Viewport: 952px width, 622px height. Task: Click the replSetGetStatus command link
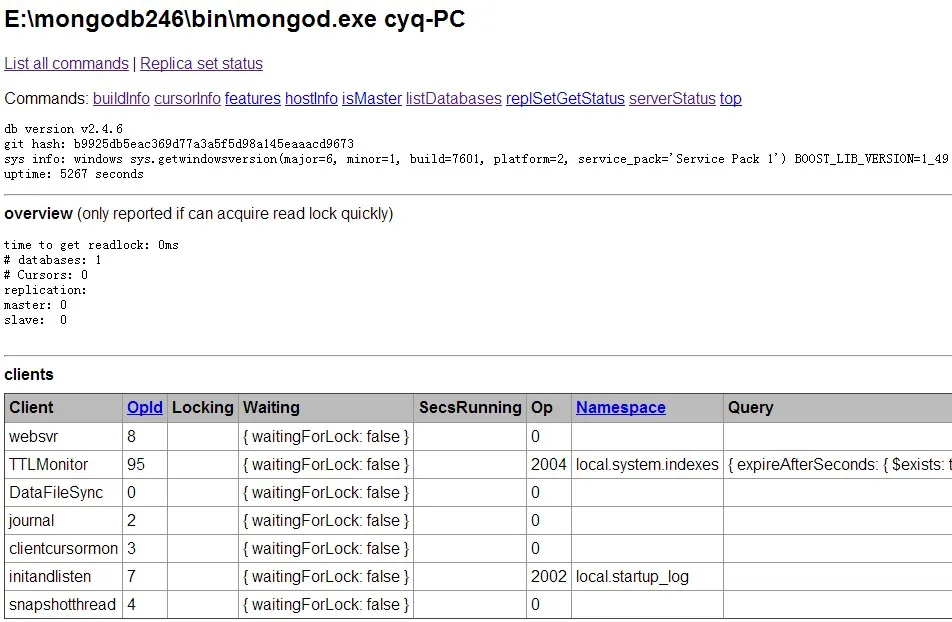565,99
